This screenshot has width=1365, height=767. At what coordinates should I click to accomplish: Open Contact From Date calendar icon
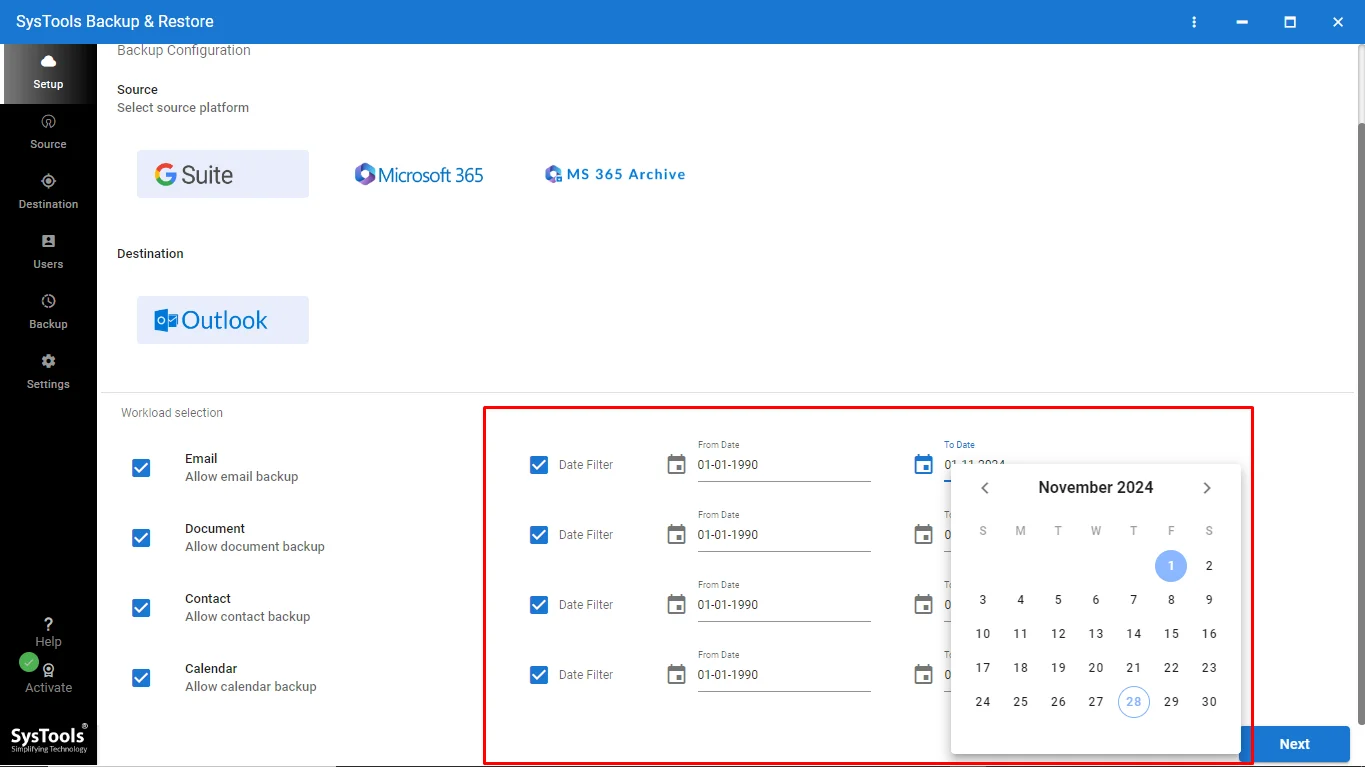677,604
